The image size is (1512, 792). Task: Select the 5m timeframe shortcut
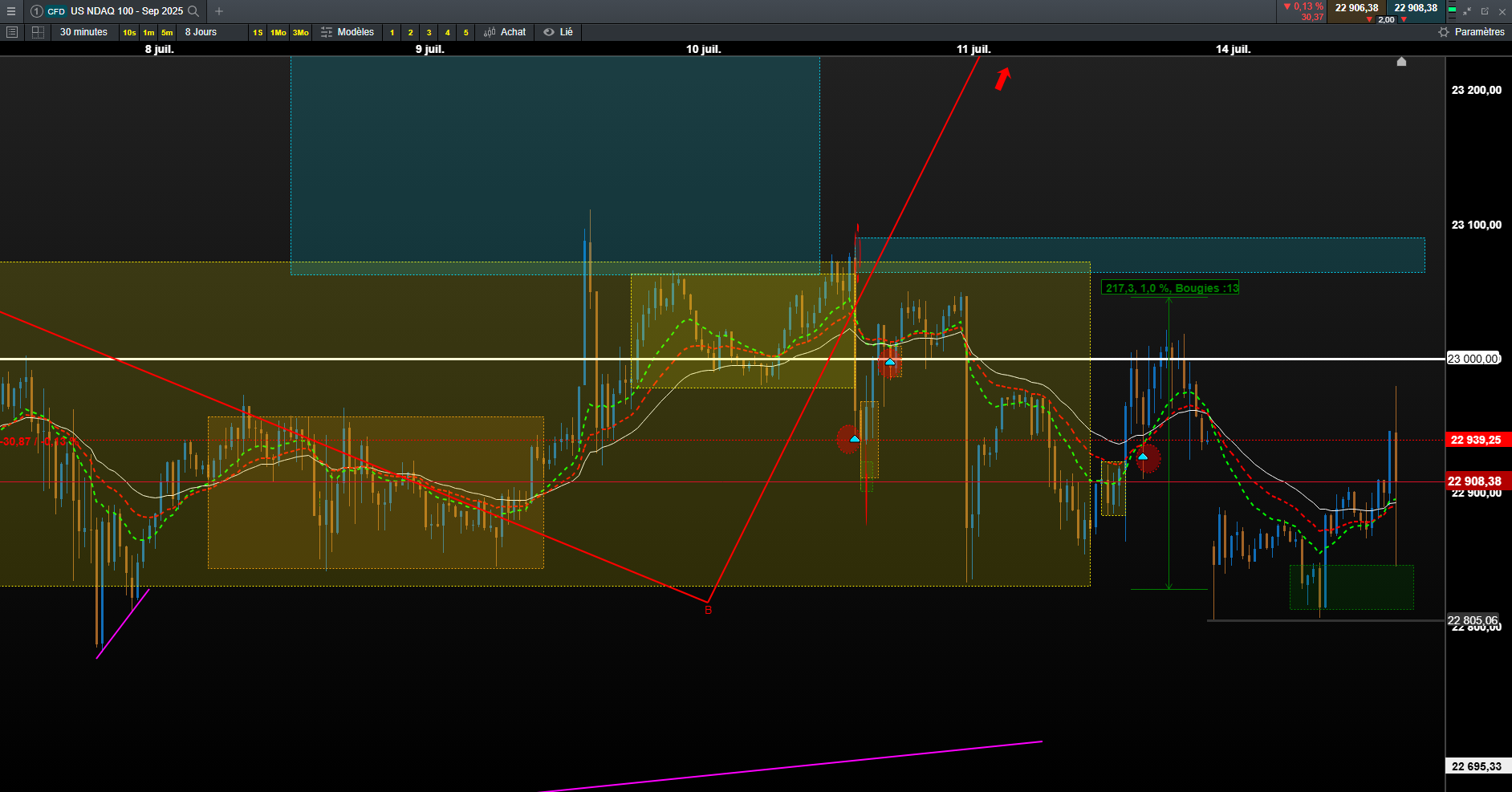167,33
